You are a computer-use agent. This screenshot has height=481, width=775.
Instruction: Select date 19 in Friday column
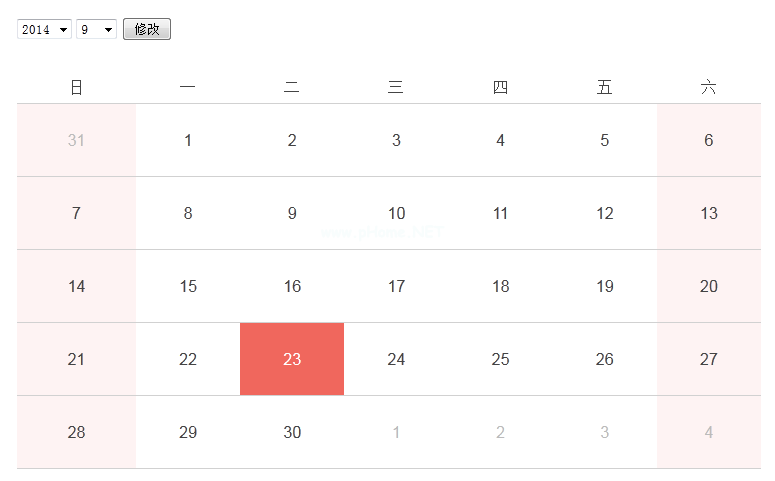604,286
